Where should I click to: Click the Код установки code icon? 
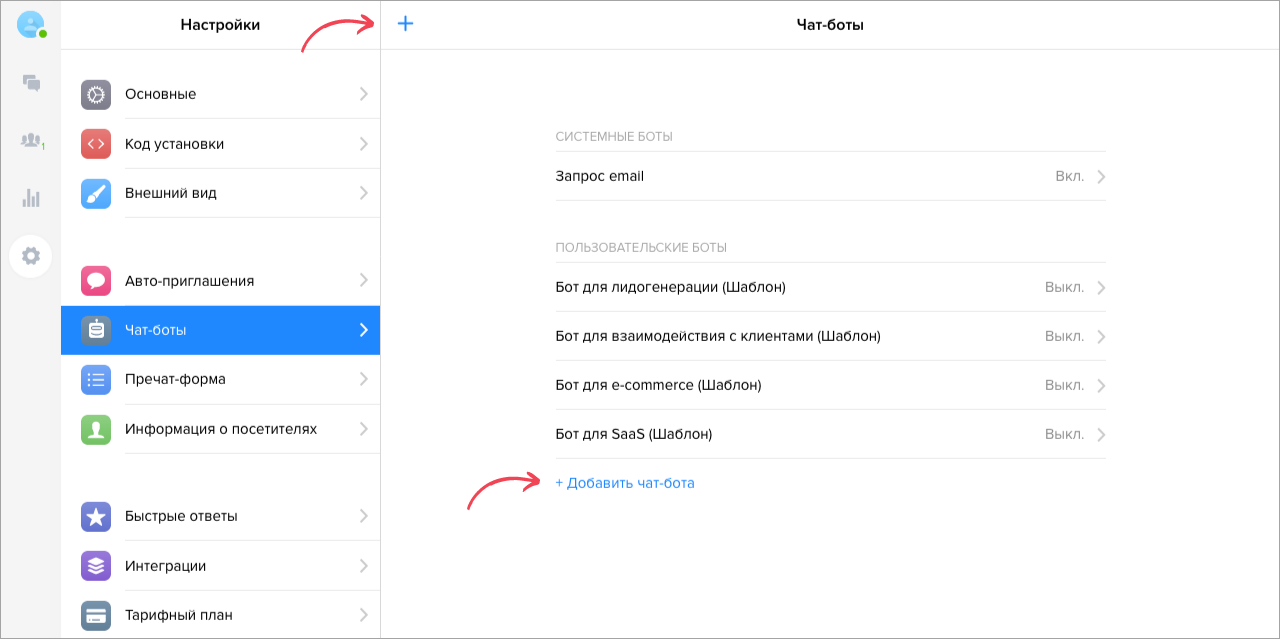pyautogui.click(x=96, y=144)
